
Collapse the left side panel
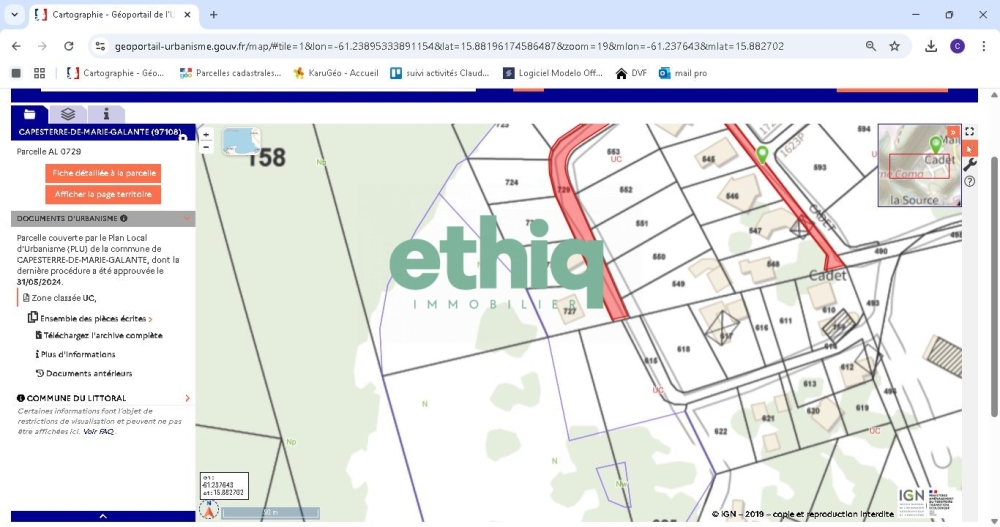[103, 516]
